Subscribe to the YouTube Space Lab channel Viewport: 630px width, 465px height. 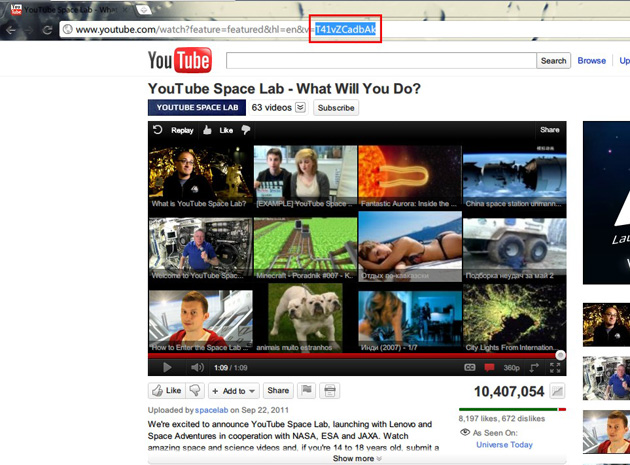(x=336, y=108)
